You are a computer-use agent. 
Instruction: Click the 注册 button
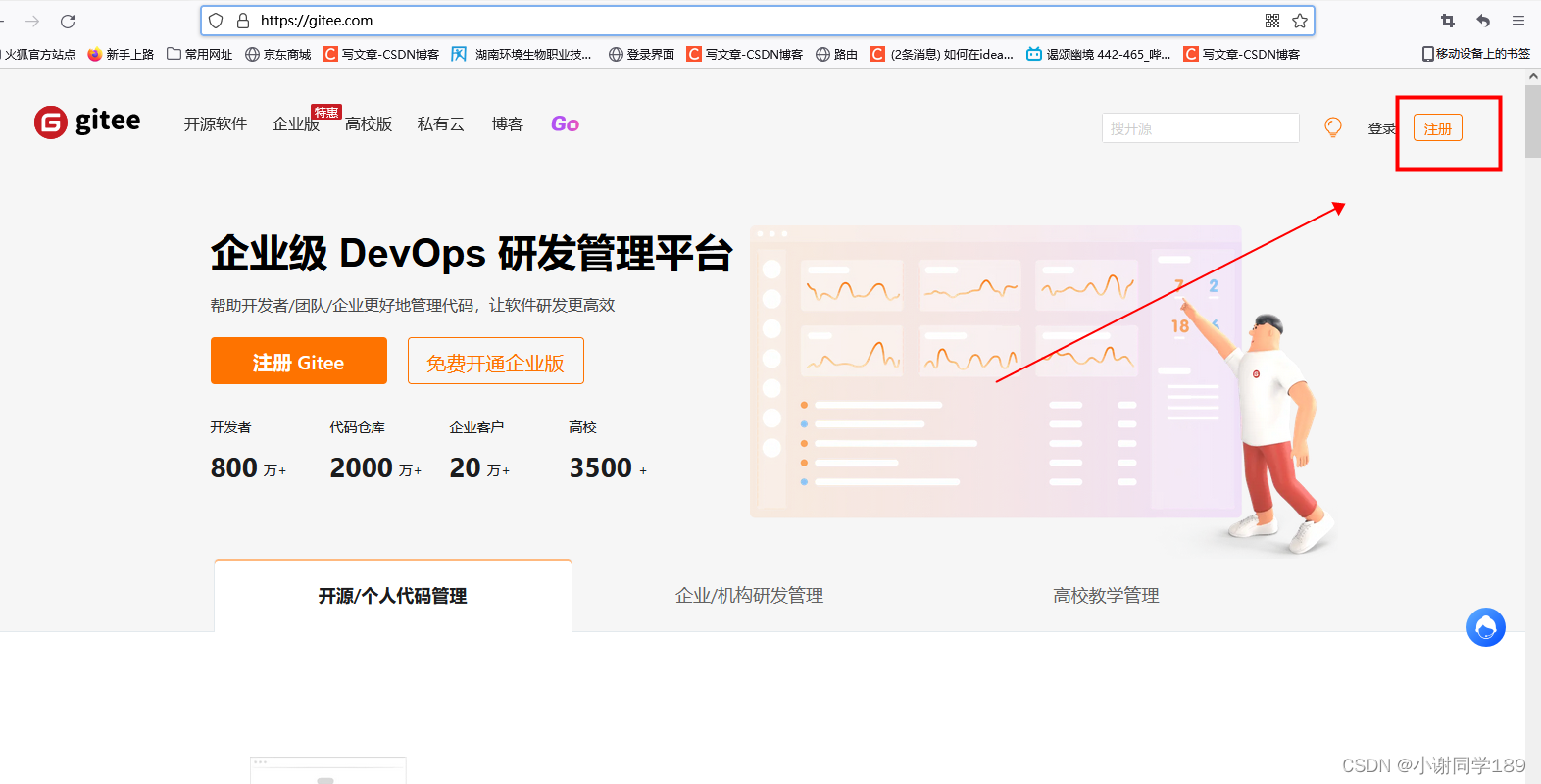(x=1438, y=128)
